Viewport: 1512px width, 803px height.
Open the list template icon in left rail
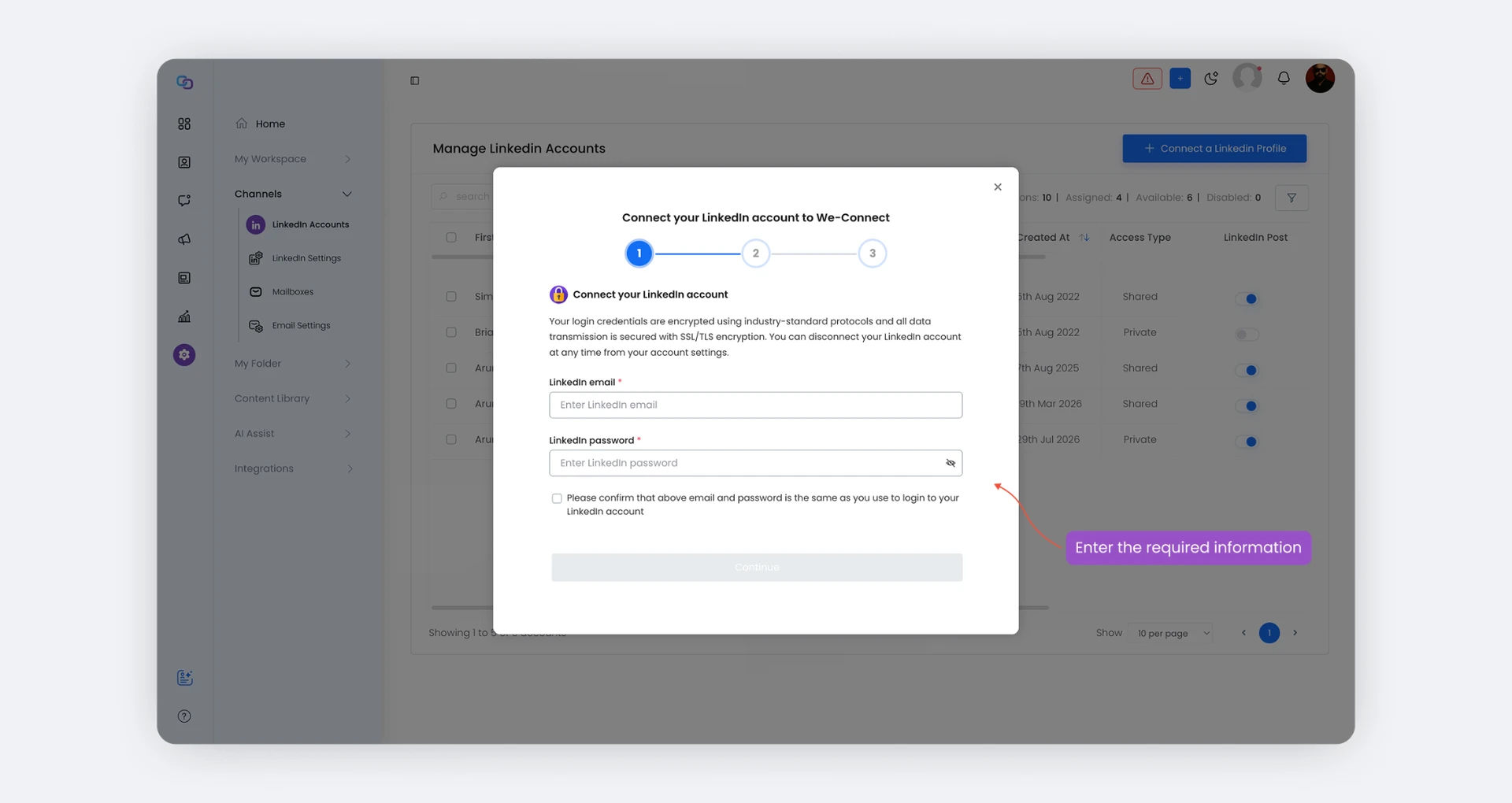184,278
